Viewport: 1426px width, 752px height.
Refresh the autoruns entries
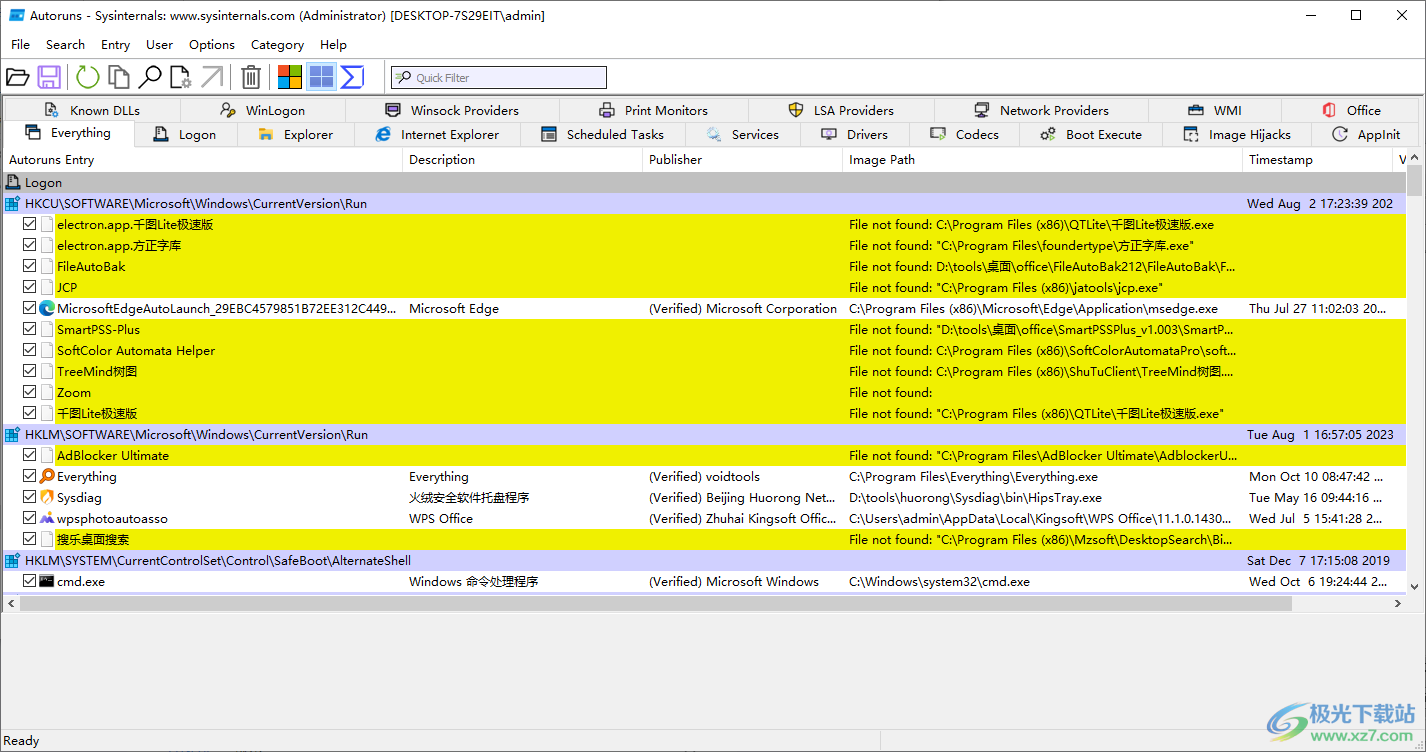tap(89, 77)
